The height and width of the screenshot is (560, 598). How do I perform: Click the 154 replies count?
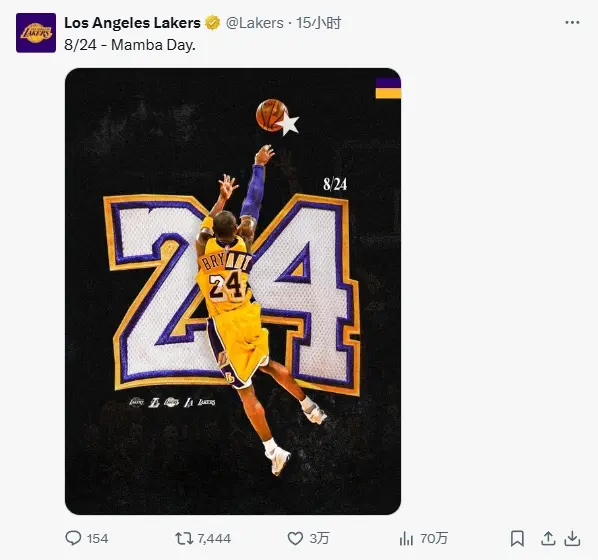[98, 539]
